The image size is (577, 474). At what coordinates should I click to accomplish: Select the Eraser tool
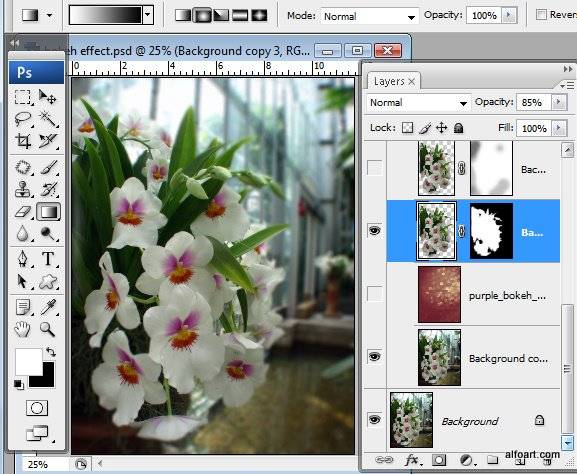pyautogui.click(x=22, y=212)
